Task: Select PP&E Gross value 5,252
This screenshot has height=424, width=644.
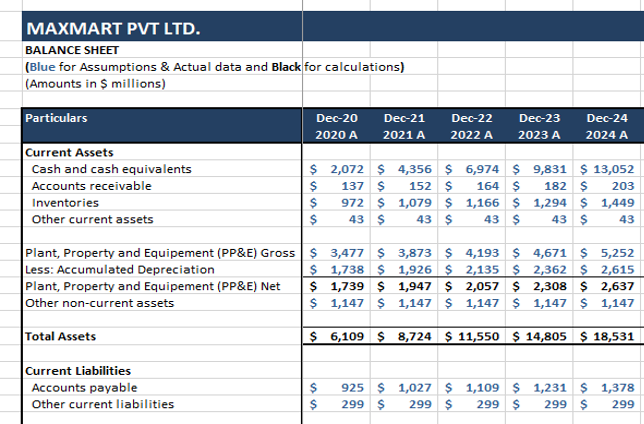Action: (x=618, y=253)
